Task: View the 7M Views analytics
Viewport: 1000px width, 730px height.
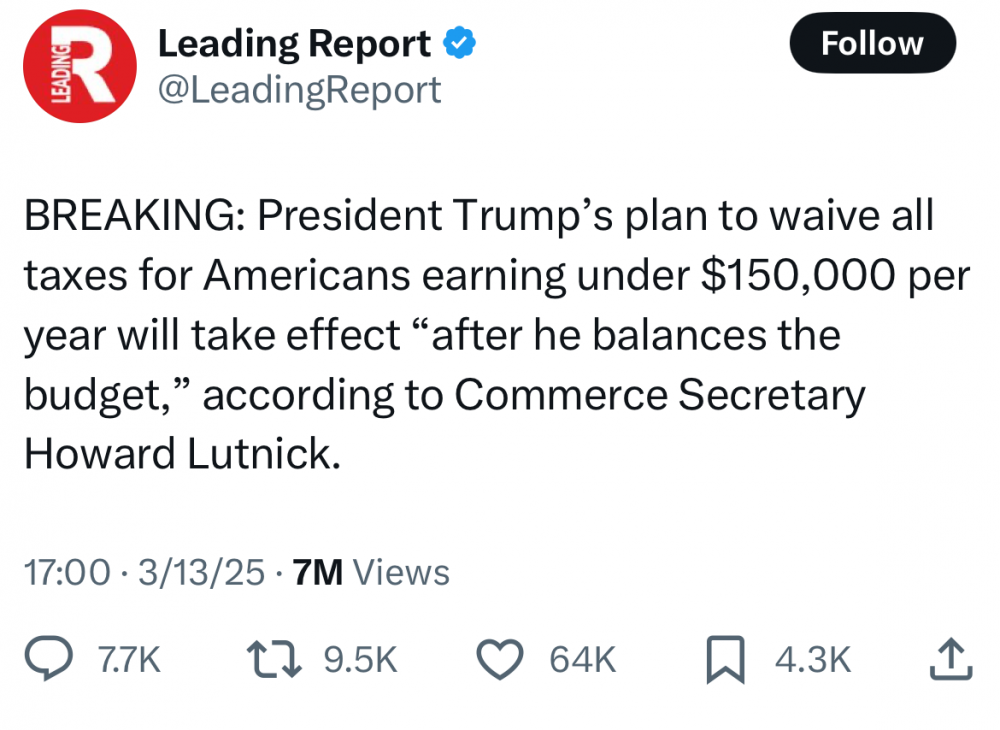Action: click(x=369, y=573)
